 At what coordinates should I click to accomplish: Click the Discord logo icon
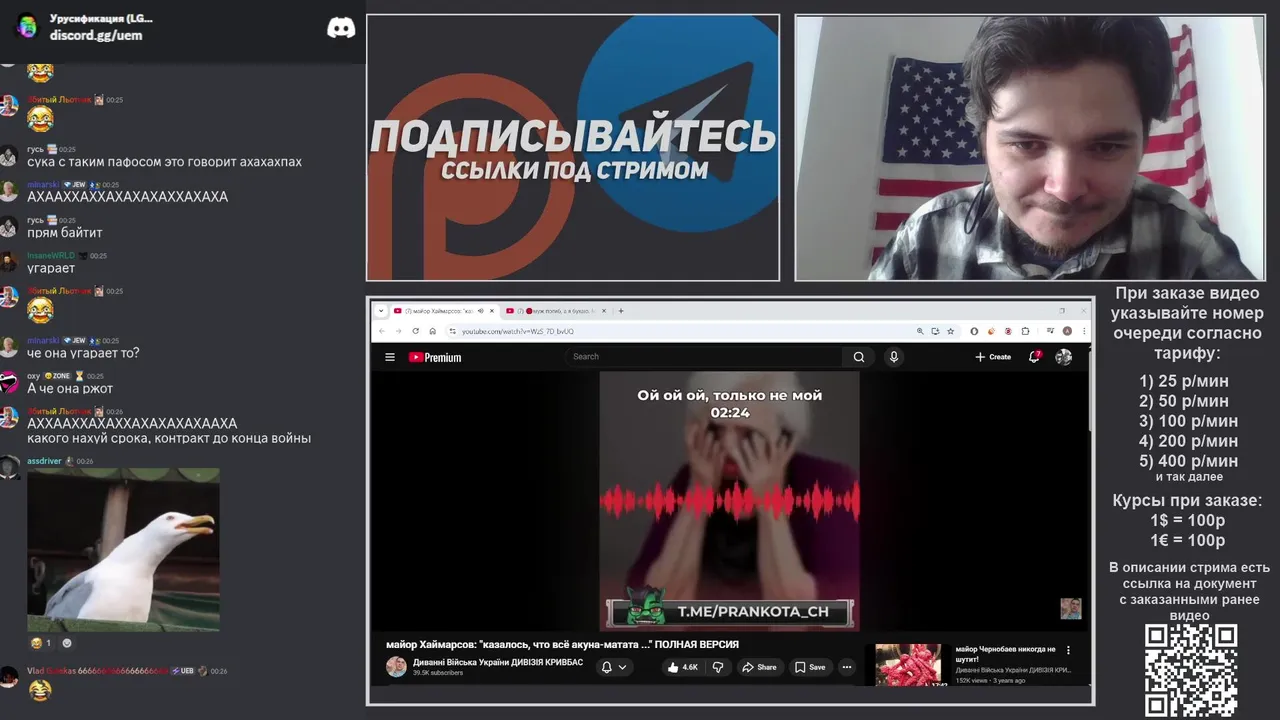(341, 27)
